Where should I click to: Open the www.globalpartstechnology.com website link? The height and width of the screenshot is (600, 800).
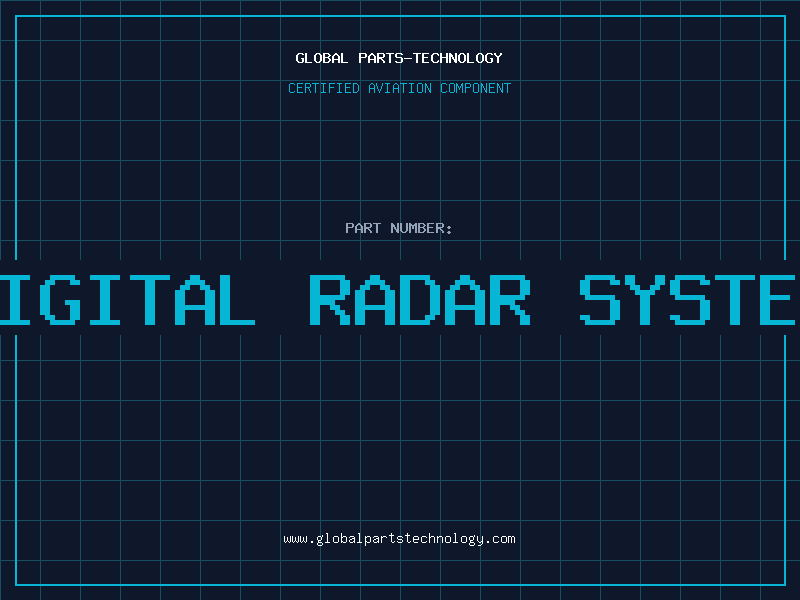pyautogui.click(x=399, y=538)
